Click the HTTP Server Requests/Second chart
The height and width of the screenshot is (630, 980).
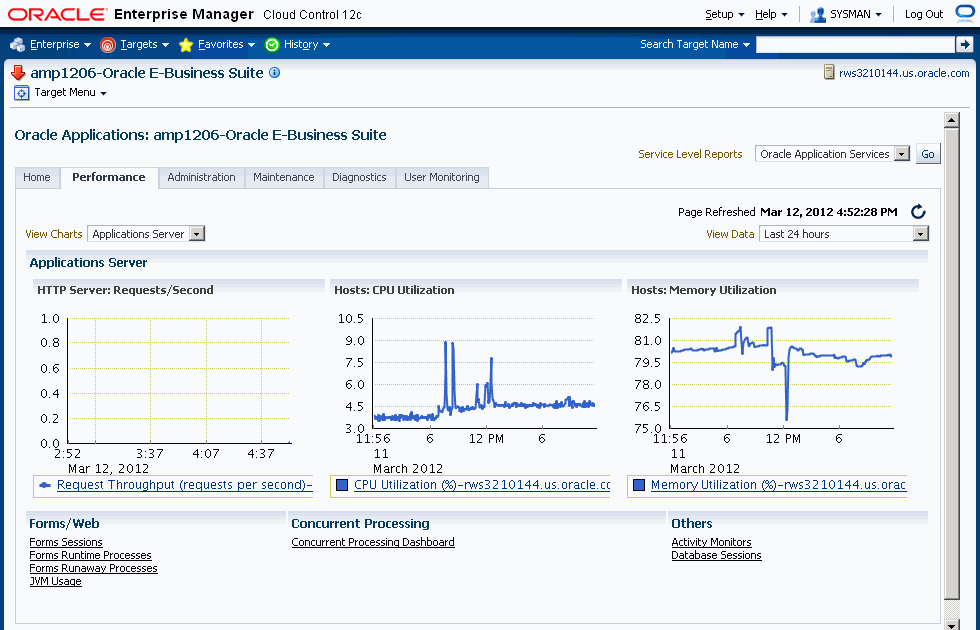(179, 381)
